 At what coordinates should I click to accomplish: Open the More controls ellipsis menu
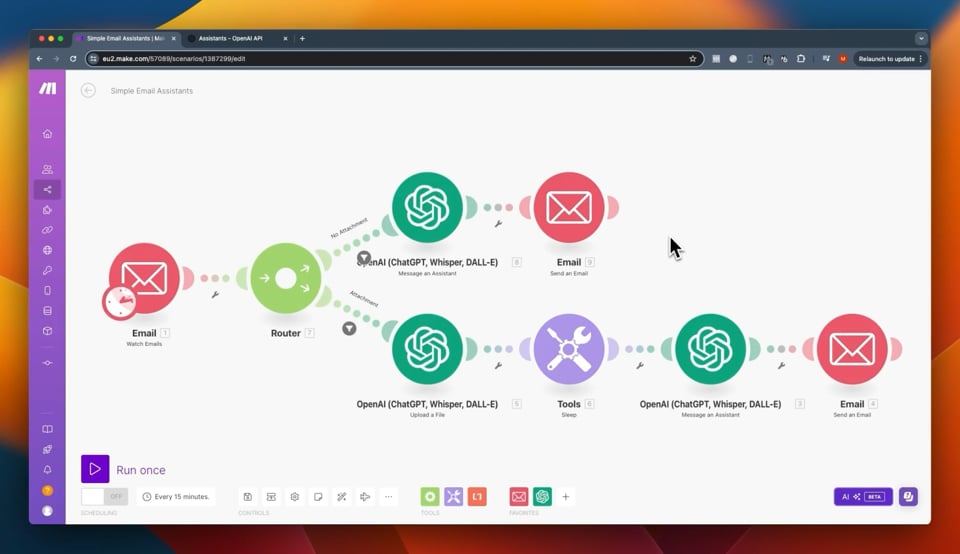coord(388,496)
